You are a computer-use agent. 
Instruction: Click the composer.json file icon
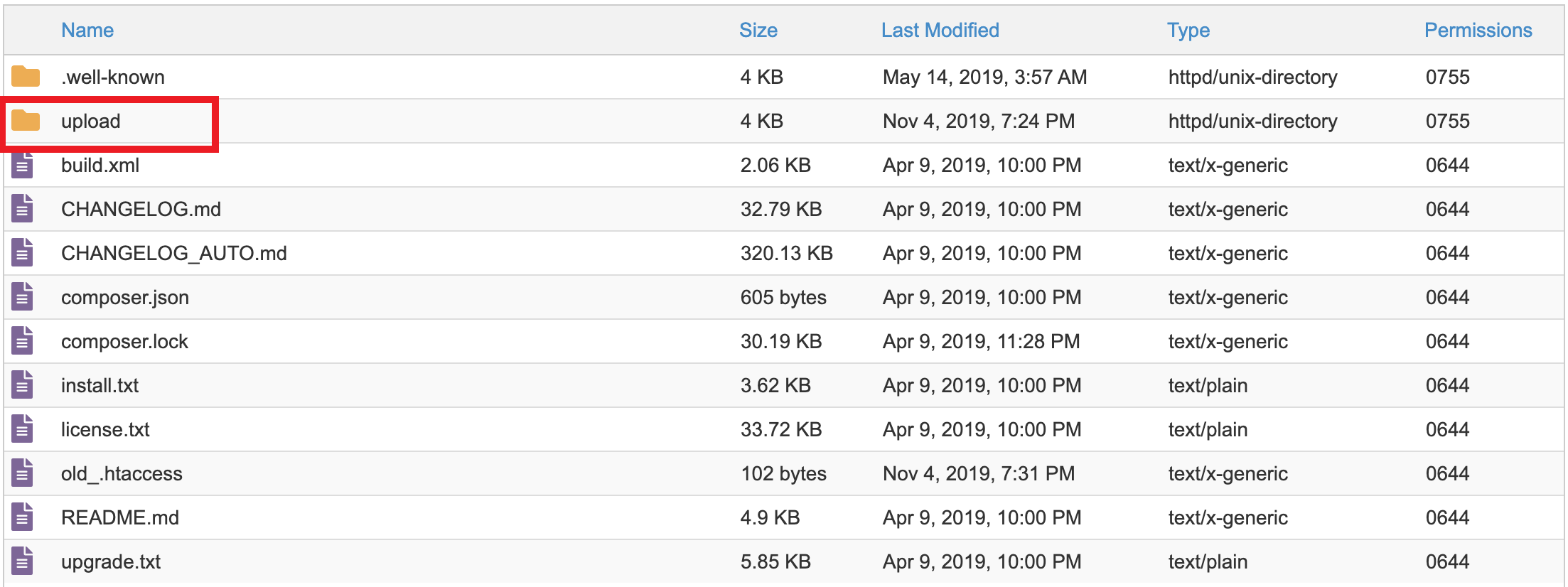coord(23,297)
